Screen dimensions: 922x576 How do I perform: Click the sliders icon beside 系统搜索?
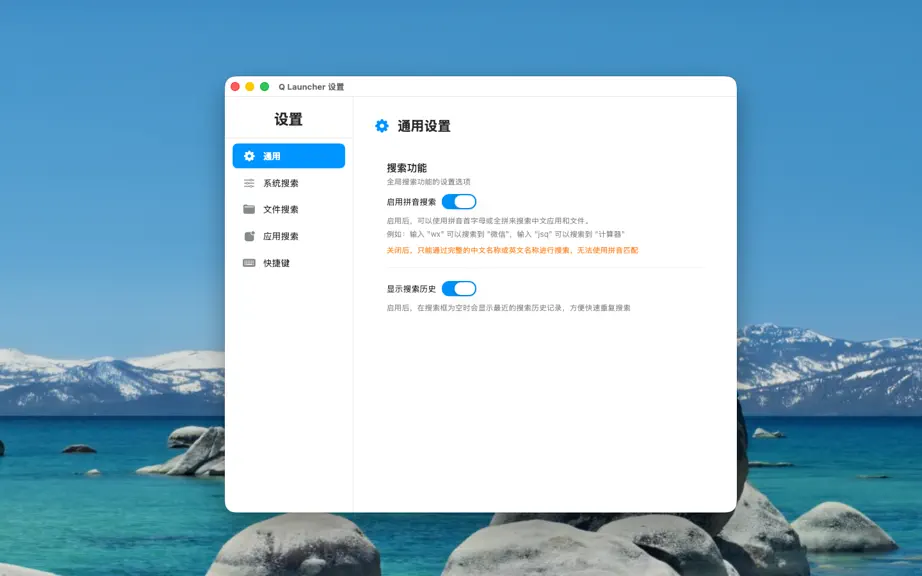point(249,183)
